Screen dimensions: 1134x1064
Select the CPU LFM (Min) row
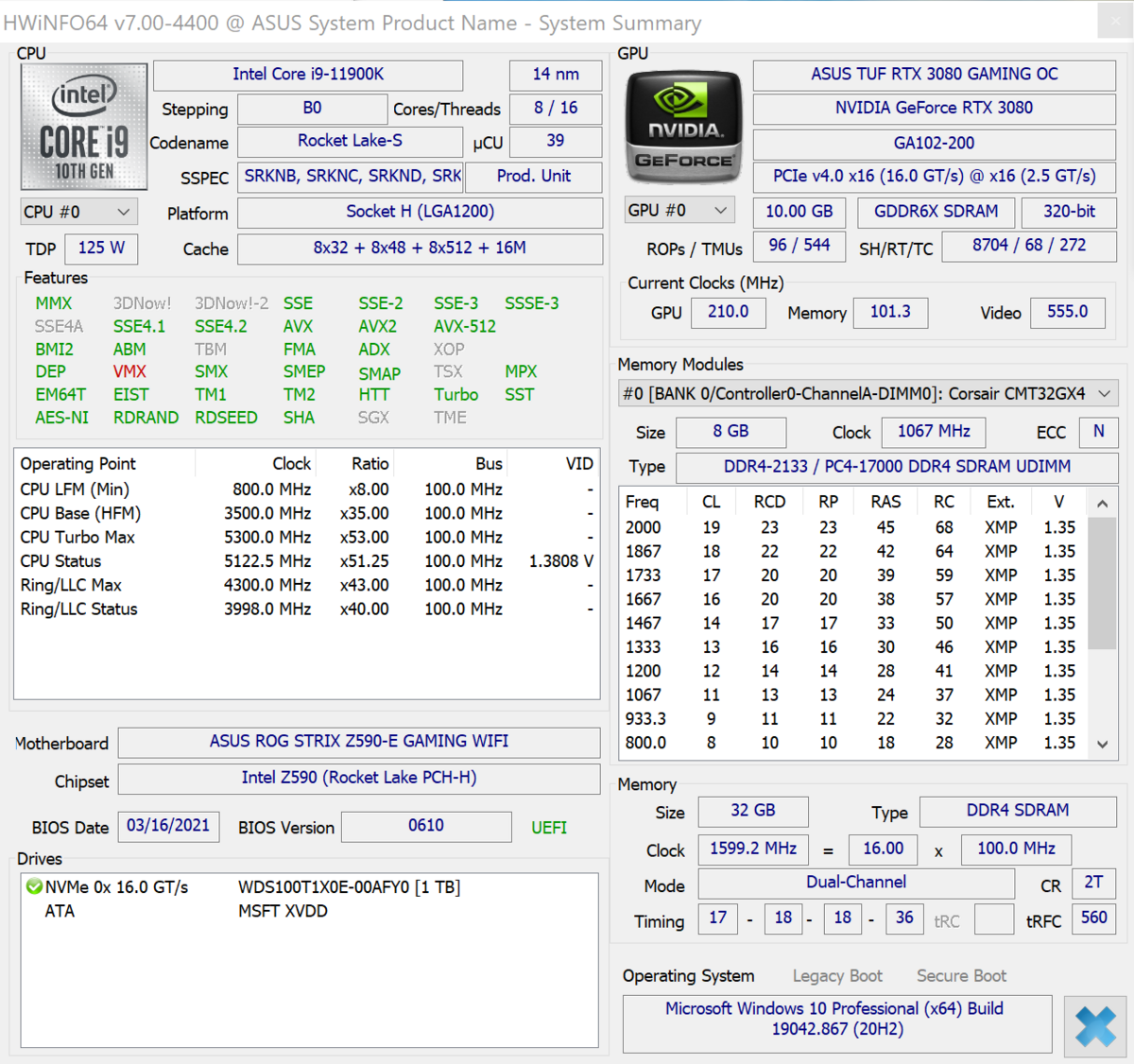[x=307, y=489]
